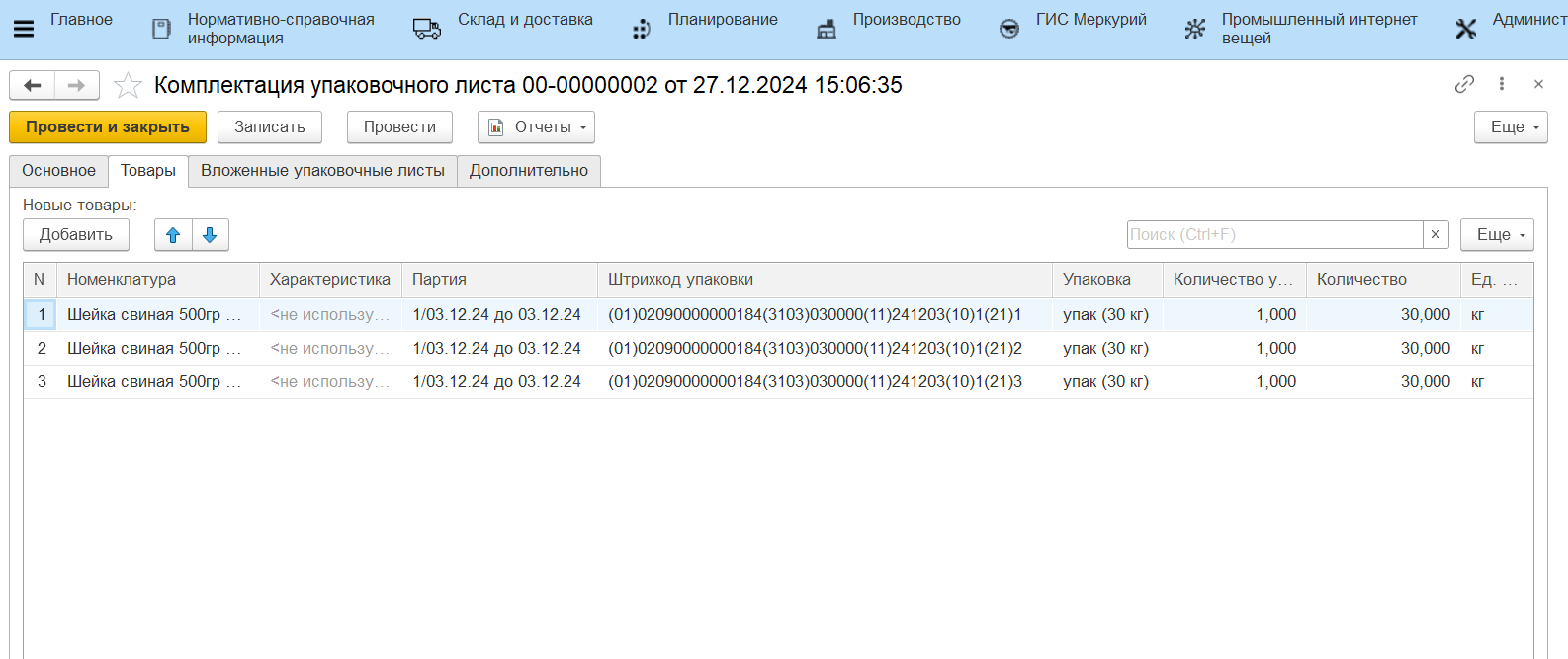Click the Администрирование tools icon
The width and height of the screenshot is (1568, 659).
point(1466,29)
